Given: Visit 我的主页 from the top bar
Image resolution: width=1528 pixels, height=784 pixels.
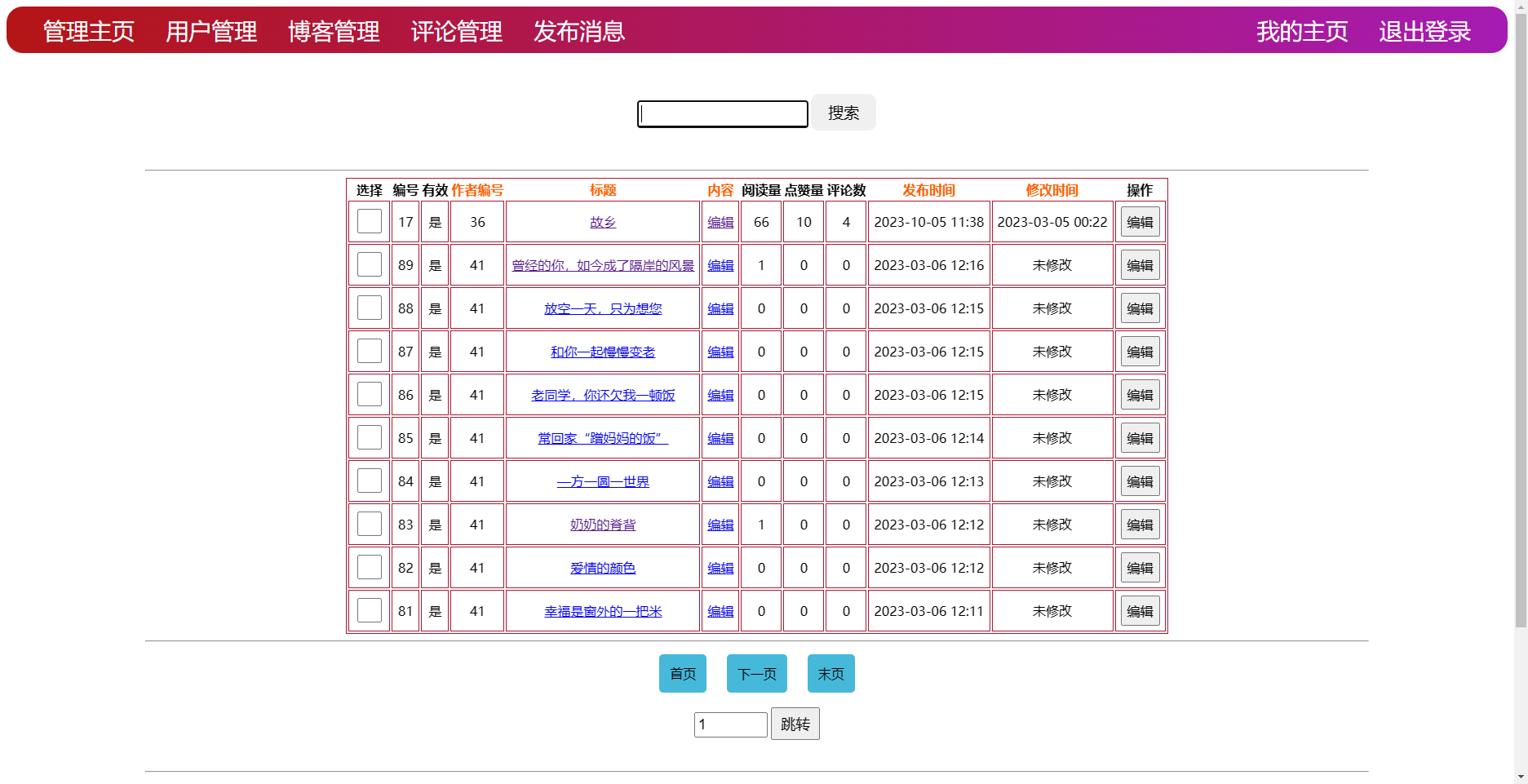Looking at the screenshot, I should (x=1302, y=31).
